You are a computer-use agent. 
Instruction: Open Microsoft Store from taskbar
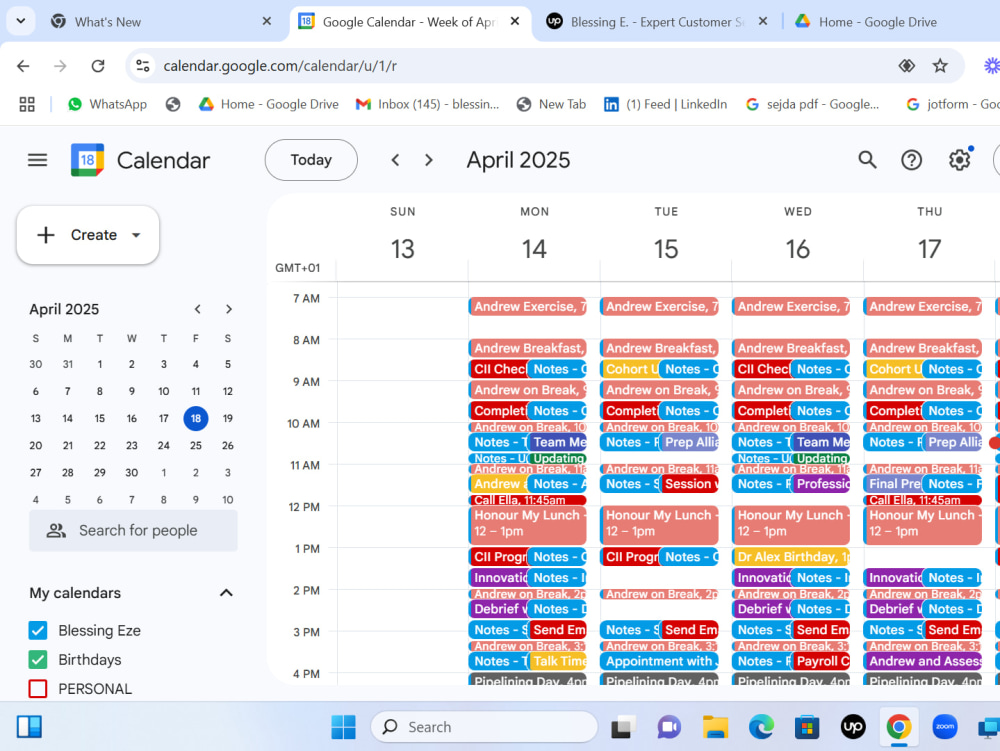pyautogui.click(x=807, y=727)
